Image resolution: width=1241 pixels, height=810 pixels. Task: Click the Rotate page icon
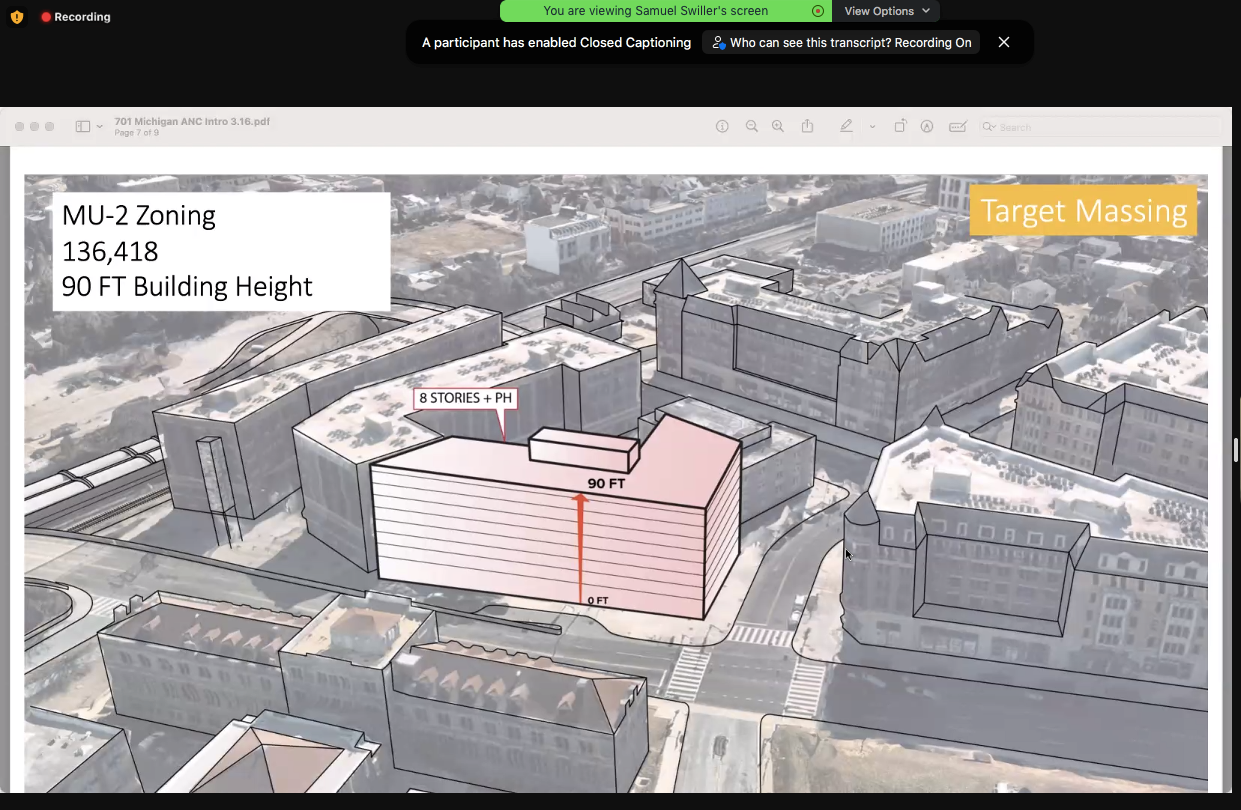coord(900,127)
